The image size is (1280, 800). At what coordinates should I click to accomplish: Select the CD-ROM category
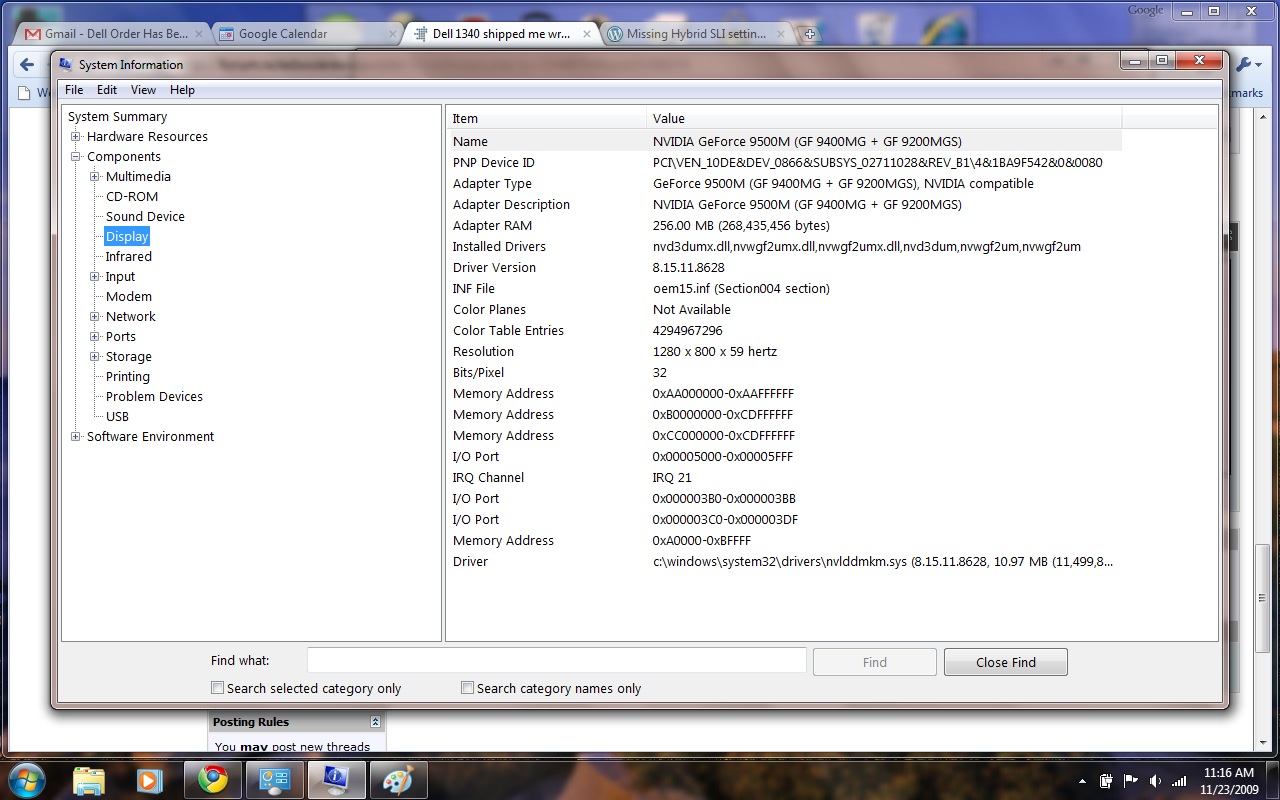click(132, 196)
